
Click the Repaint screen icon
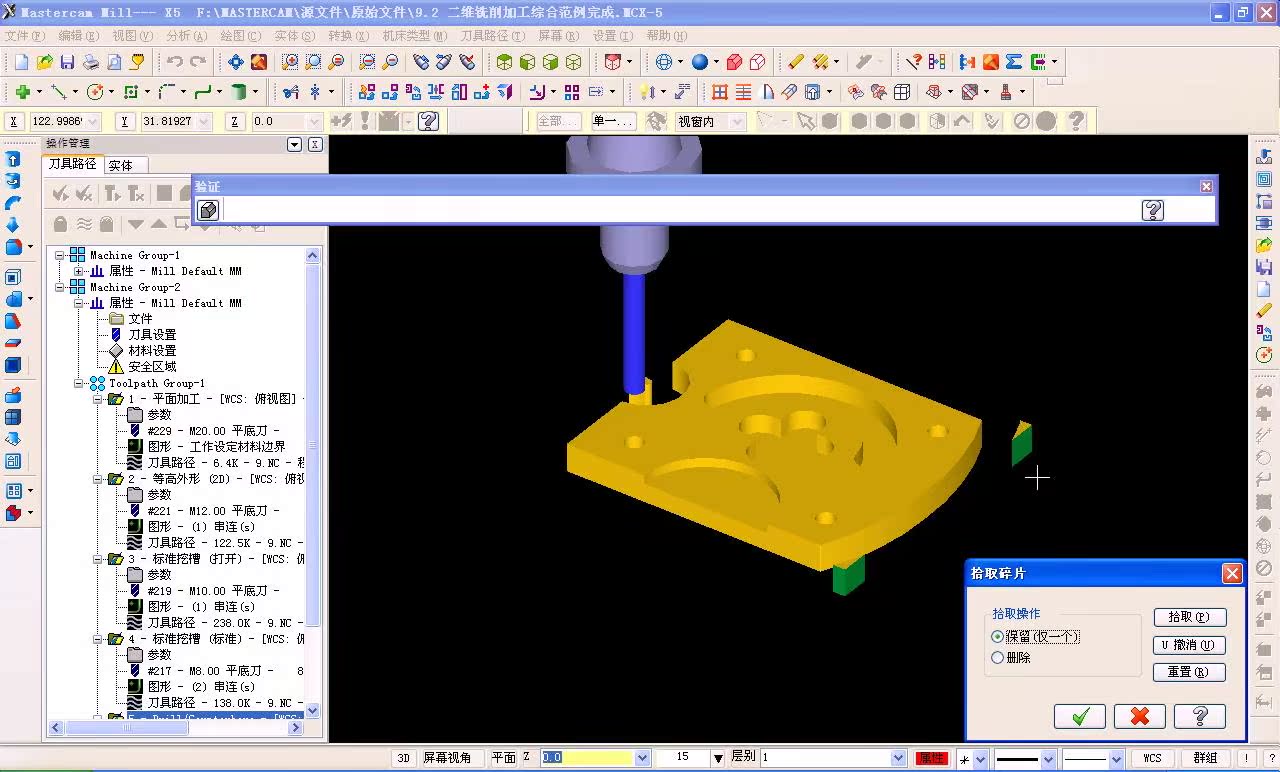click(259, 62)
